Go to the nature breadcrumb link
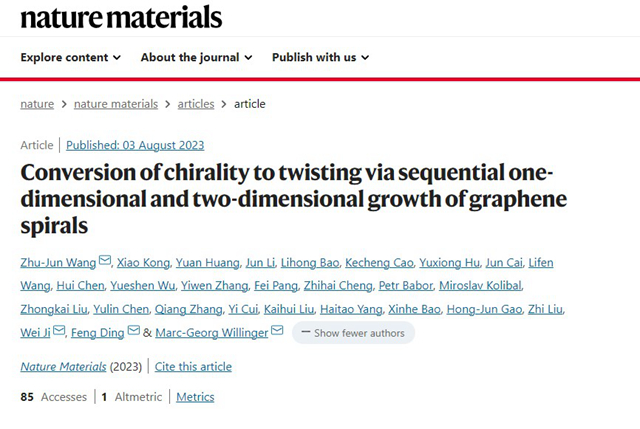Viewport: 640px width, 429px height. coord(37,104)
